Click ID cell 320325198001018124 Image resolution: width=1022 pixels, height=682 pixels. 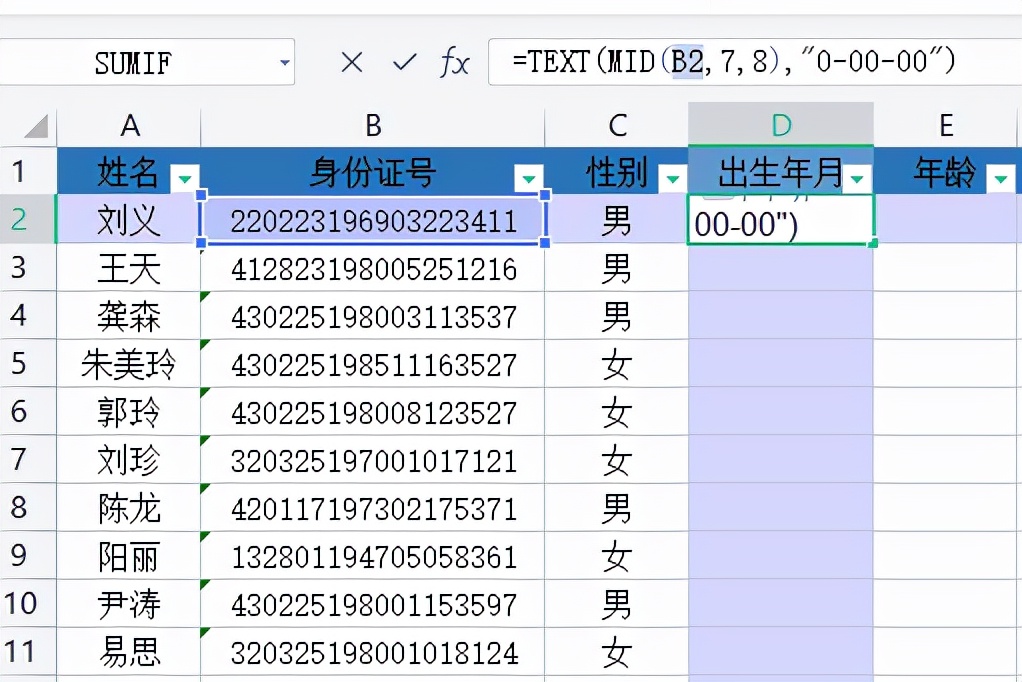[x=373, y=651]
